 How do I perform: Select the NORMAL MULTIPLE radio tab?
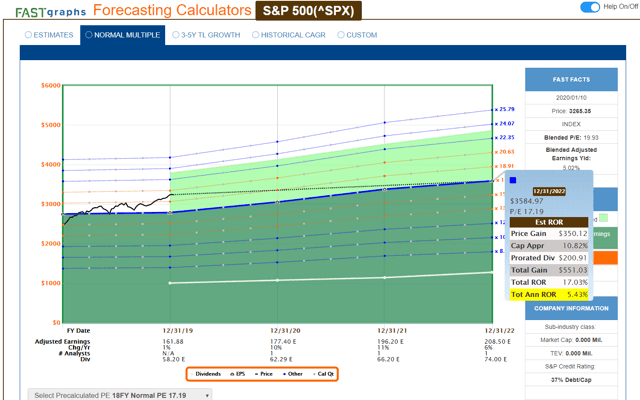[122, 35]
